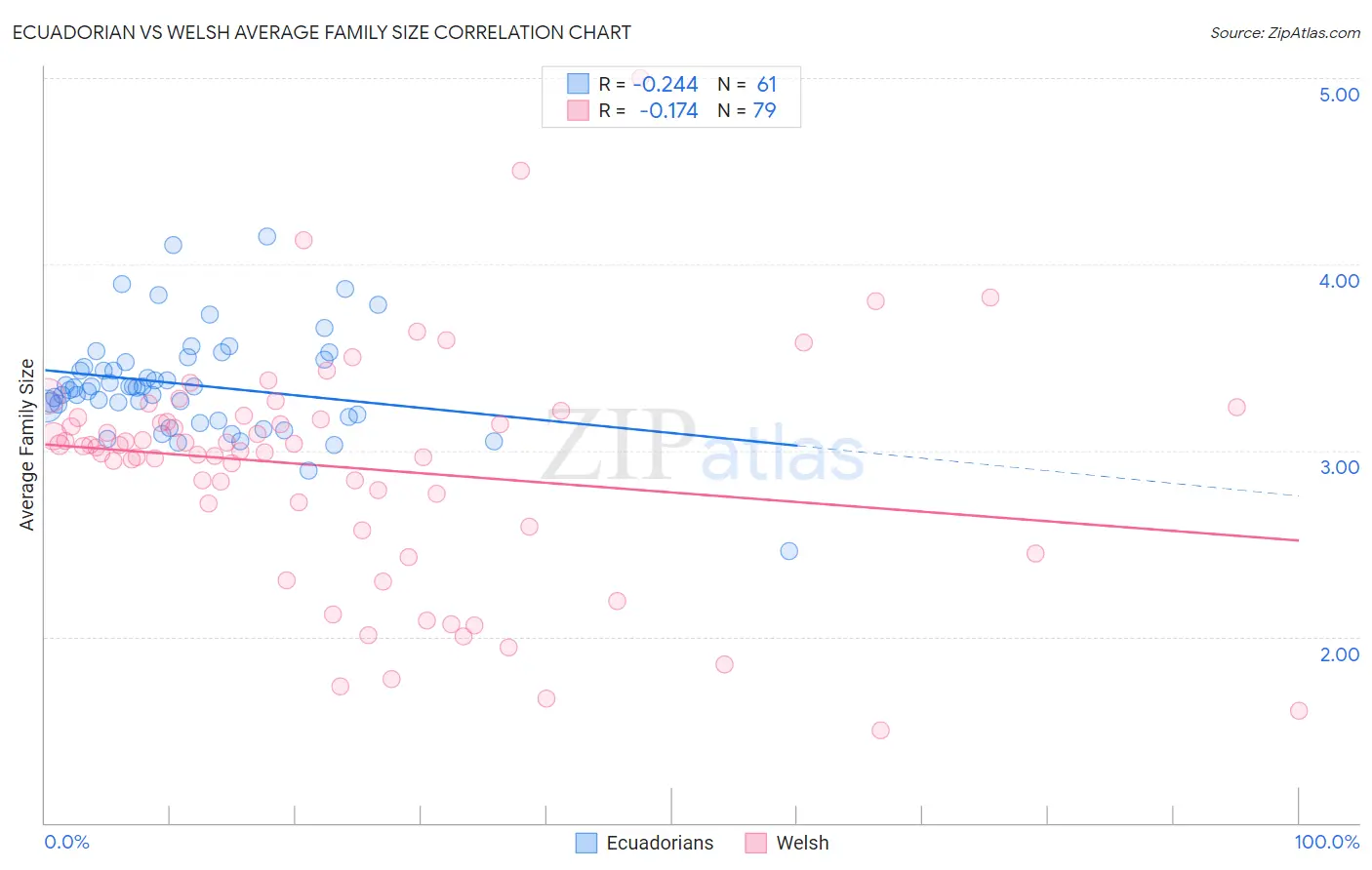Click the ZIPatlas watermark in chart center

click(x=703, y=446)
